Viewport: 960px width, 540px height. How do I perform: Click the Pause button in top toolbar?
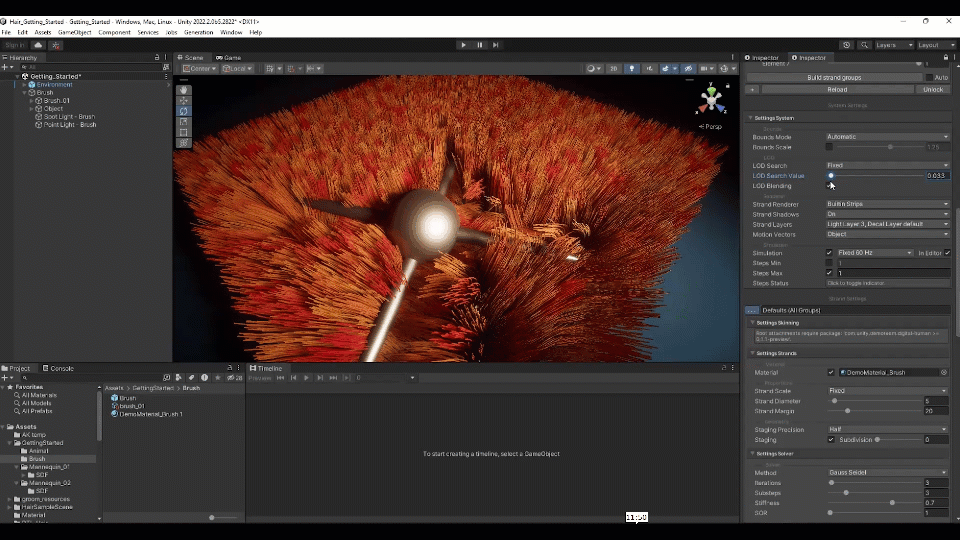pos(479,45)
